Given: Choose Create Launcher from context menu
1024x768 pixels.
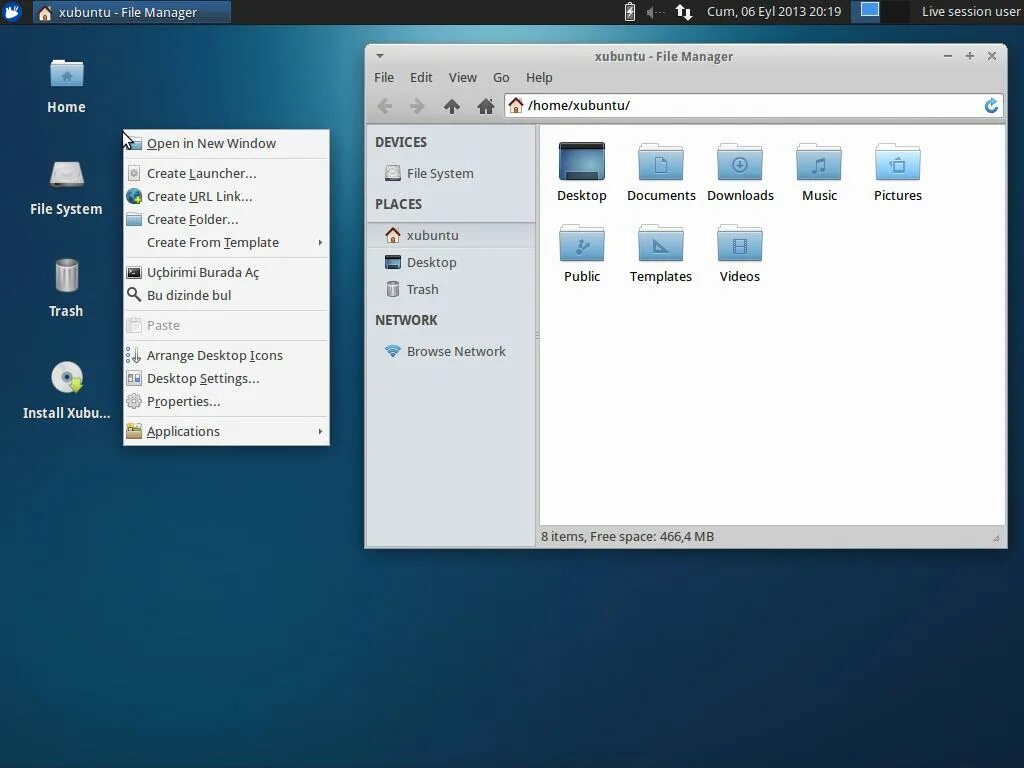Looking at the screenshot, I should (x=227, y=174).
